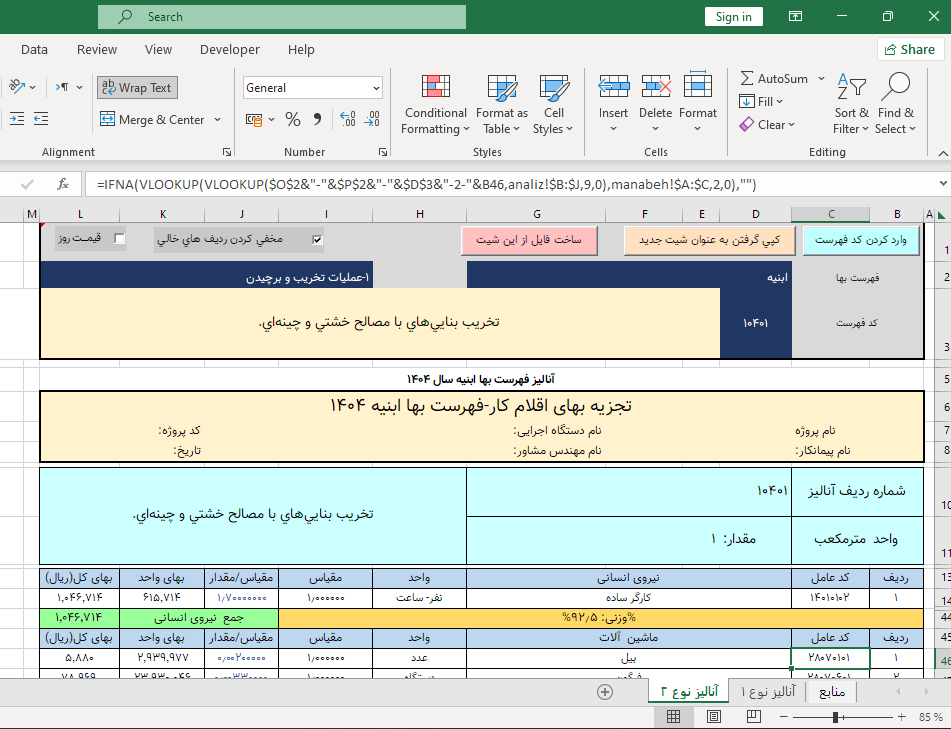Click the Fill down icon
This screenshot has height=729, width=951.
coord(747,101)
